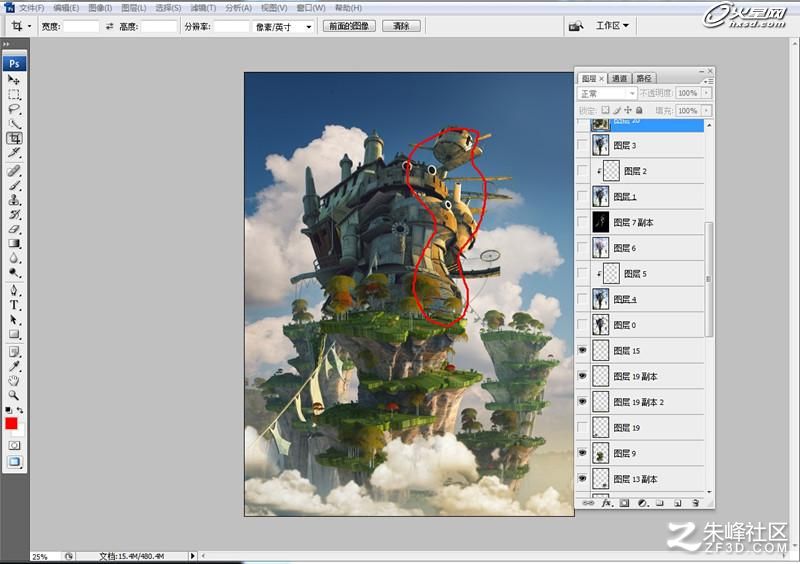Change the screen mode
The image size is (800, 564).
(x=14, y=462)
